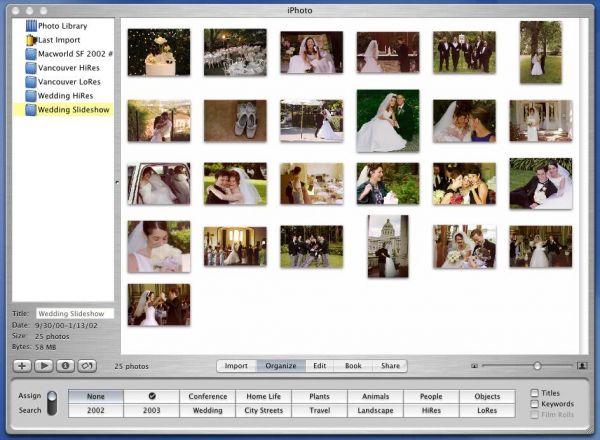Viewport: 600px width, 440px height.
Task: Open the Photo Library in sidebar
Action: click(62, 25)
